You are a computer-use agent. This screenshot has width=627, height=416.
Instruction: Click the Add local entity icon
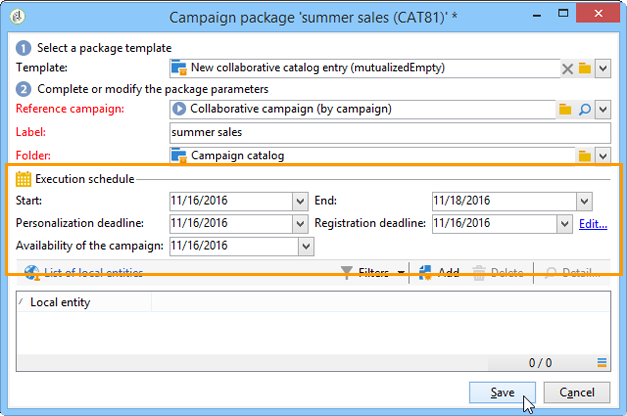438,272
